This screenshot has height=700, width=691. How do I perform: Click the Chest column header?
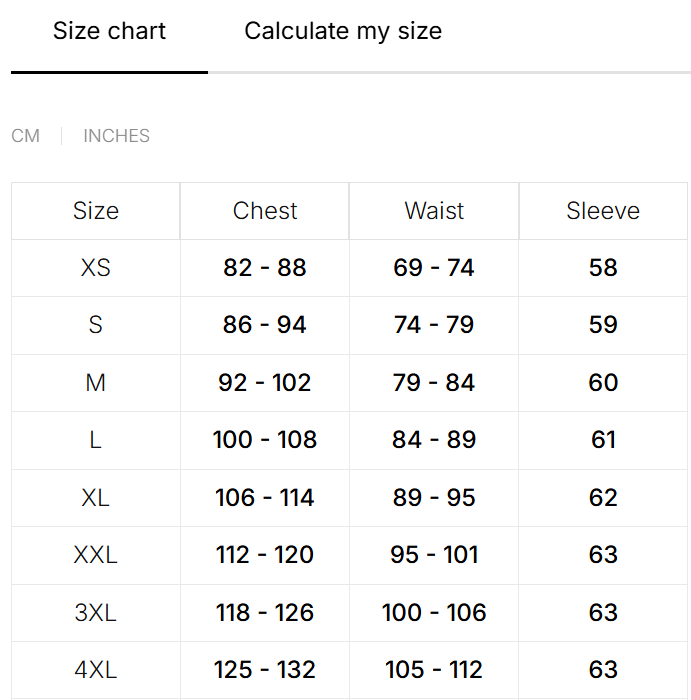(x=265, y=211)
